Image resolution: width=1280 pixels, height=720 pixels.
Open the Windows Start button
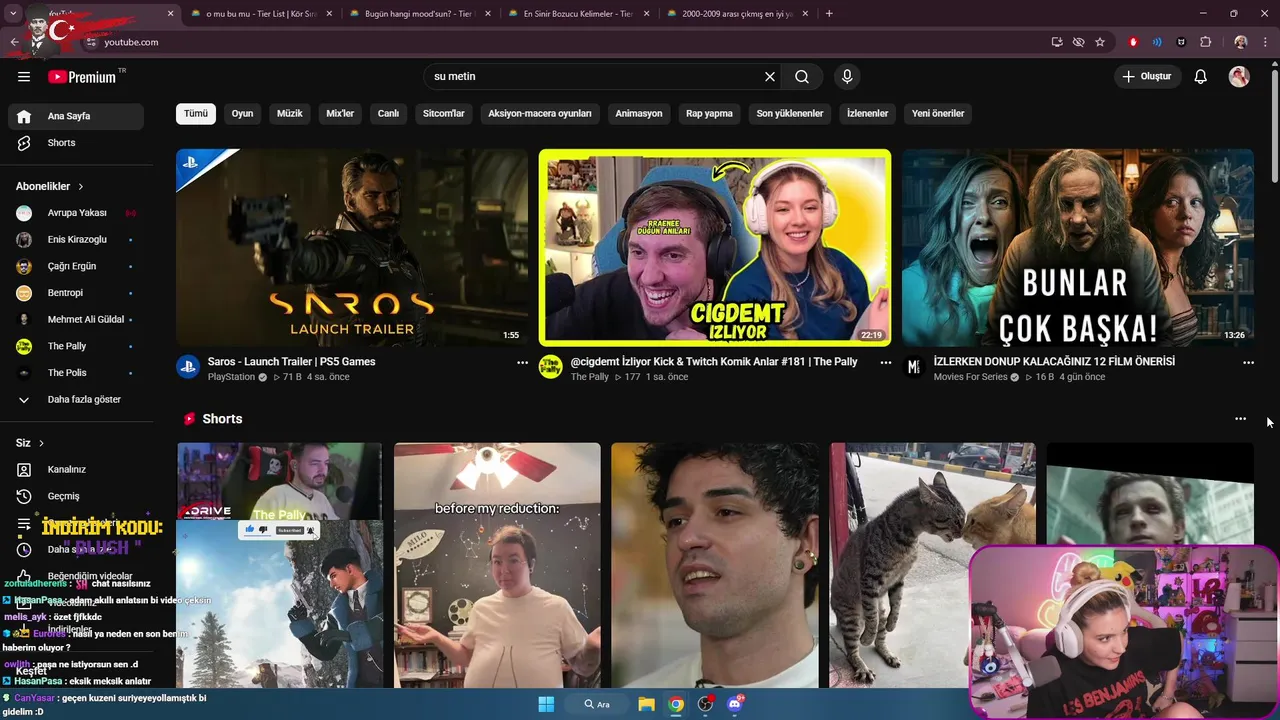[x=546, y=704]
